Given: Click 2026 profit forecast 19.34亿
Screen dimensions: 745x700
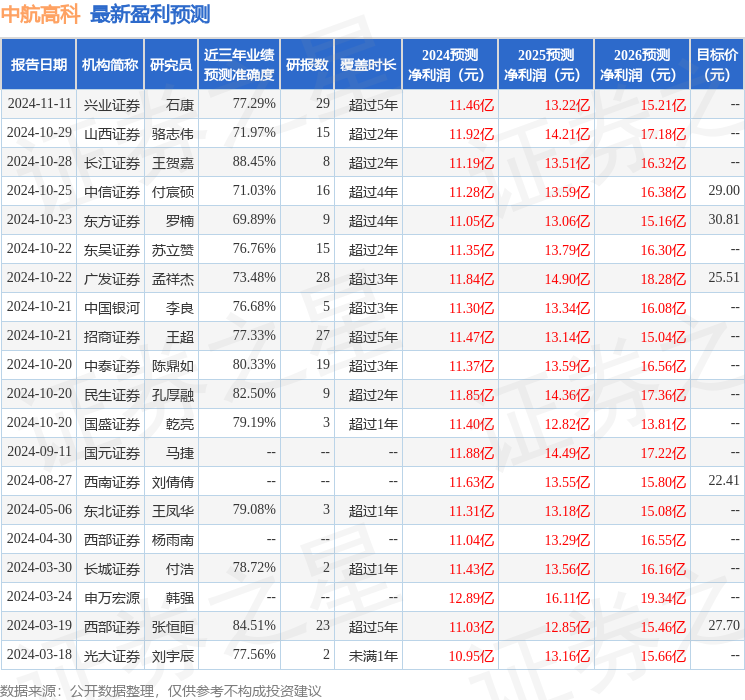Looking at the screenshot, I should click(663, 598).
